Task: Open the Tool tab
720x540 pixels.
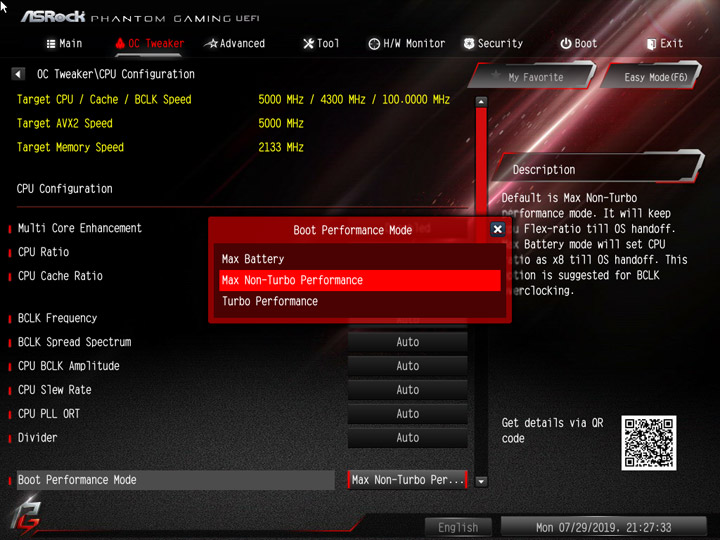Action: [x=321, y=44]
